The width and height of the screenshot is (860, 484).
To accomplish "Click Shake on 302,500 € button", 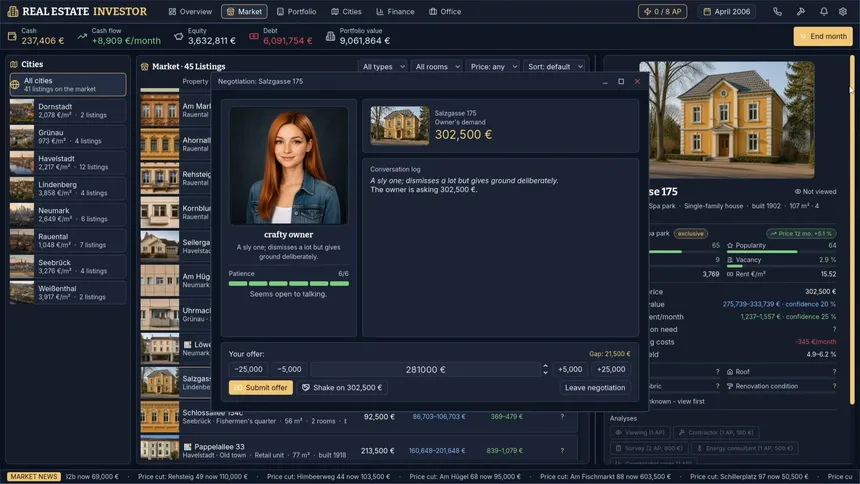I will pyautogui.click(x=342, y=387).
